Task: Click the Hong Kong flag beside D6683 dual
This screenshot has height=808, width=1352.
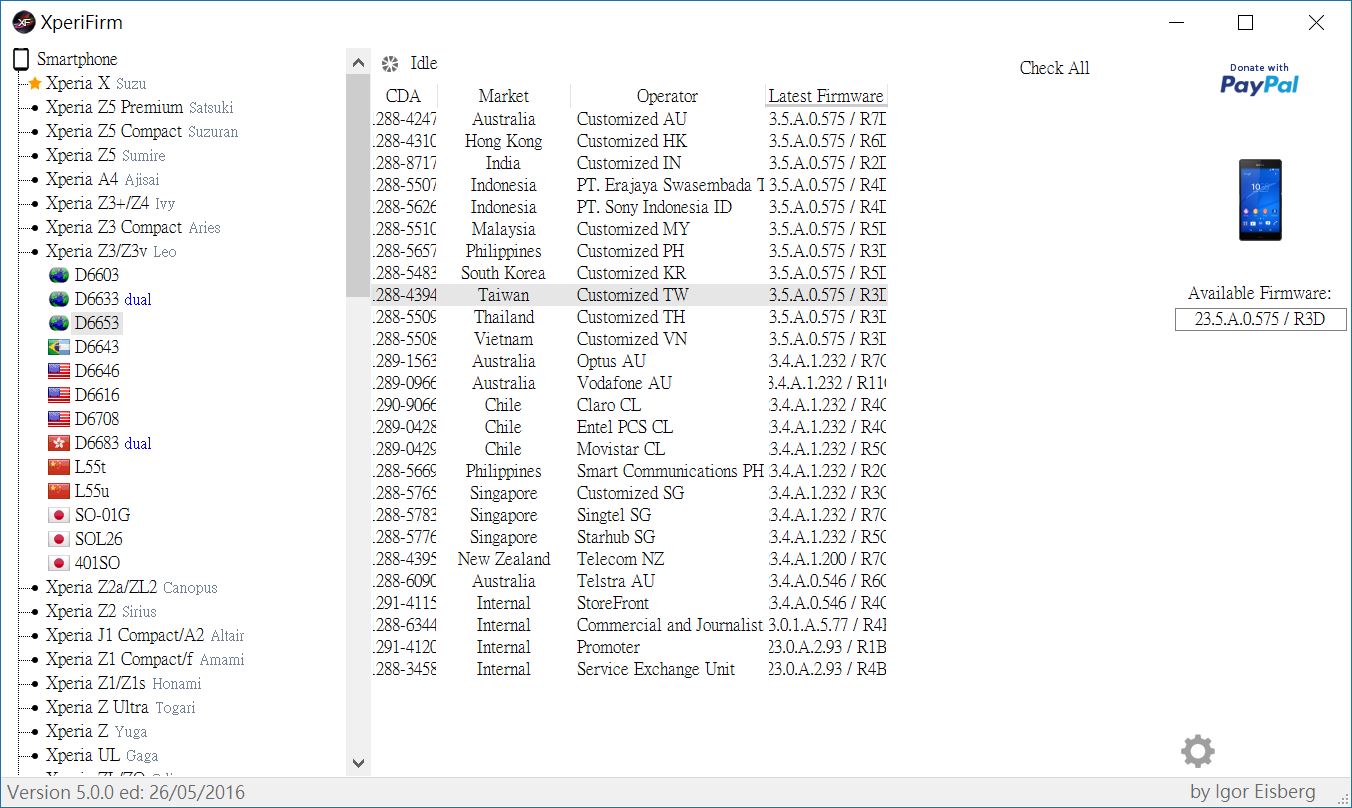Action: pos(59,443)
